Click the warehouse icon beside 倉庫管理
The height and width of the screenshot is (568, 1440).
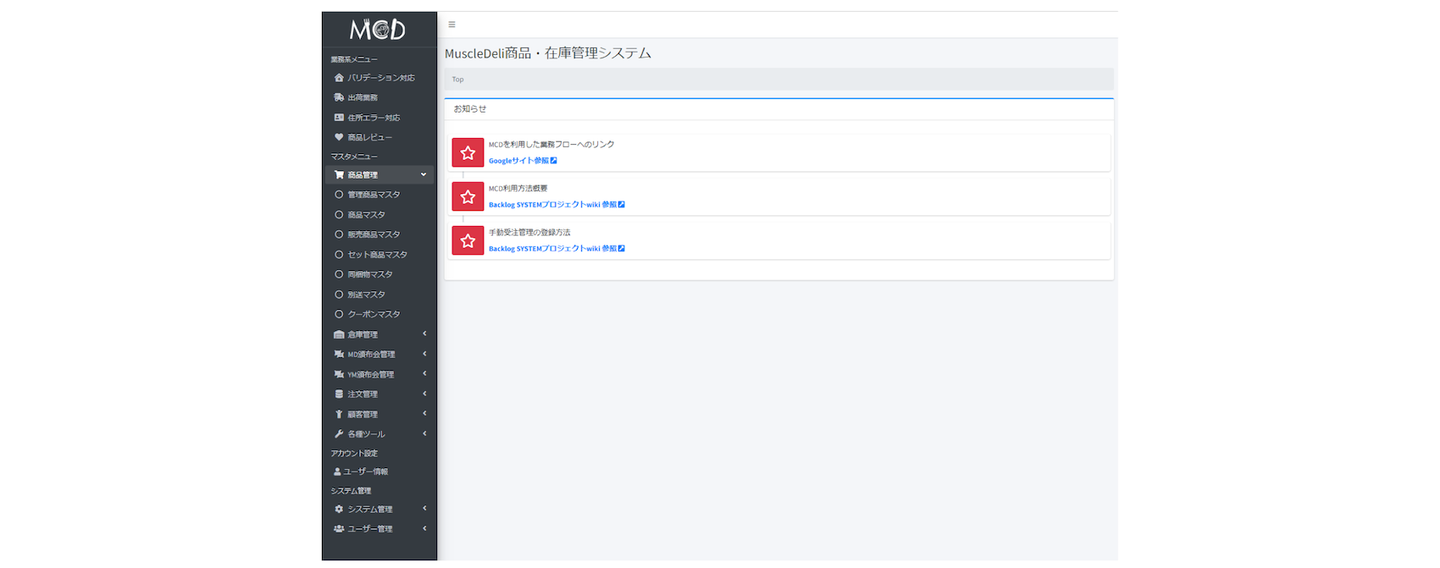point(339,335)
